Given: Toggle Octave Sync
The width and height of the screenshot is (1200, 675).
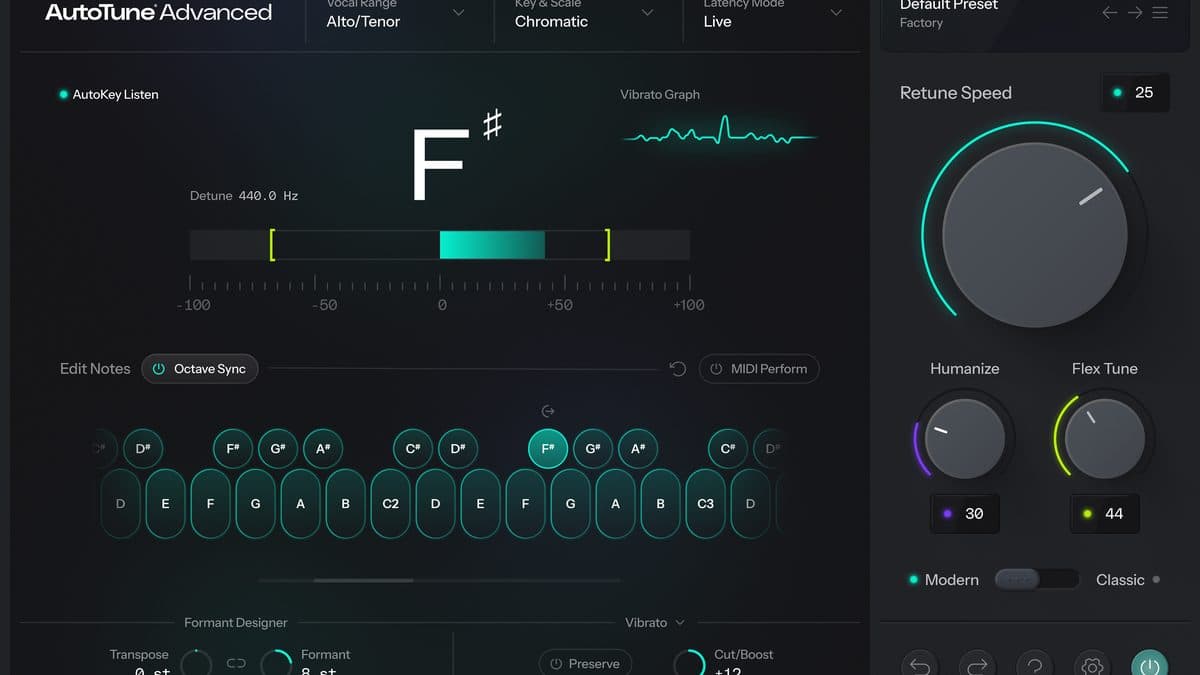Looking at the screenshot, I should (200, 369).
